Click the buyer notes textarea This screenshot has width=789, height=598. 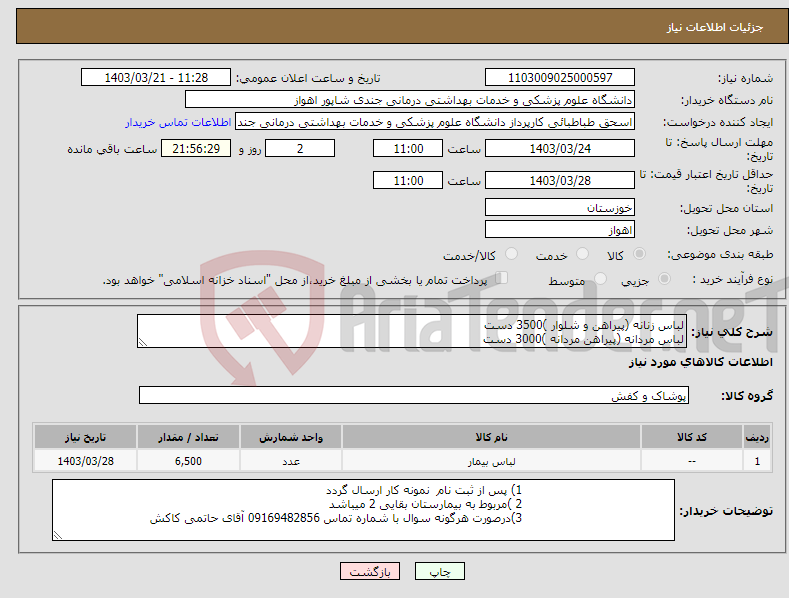pos(363,510)
